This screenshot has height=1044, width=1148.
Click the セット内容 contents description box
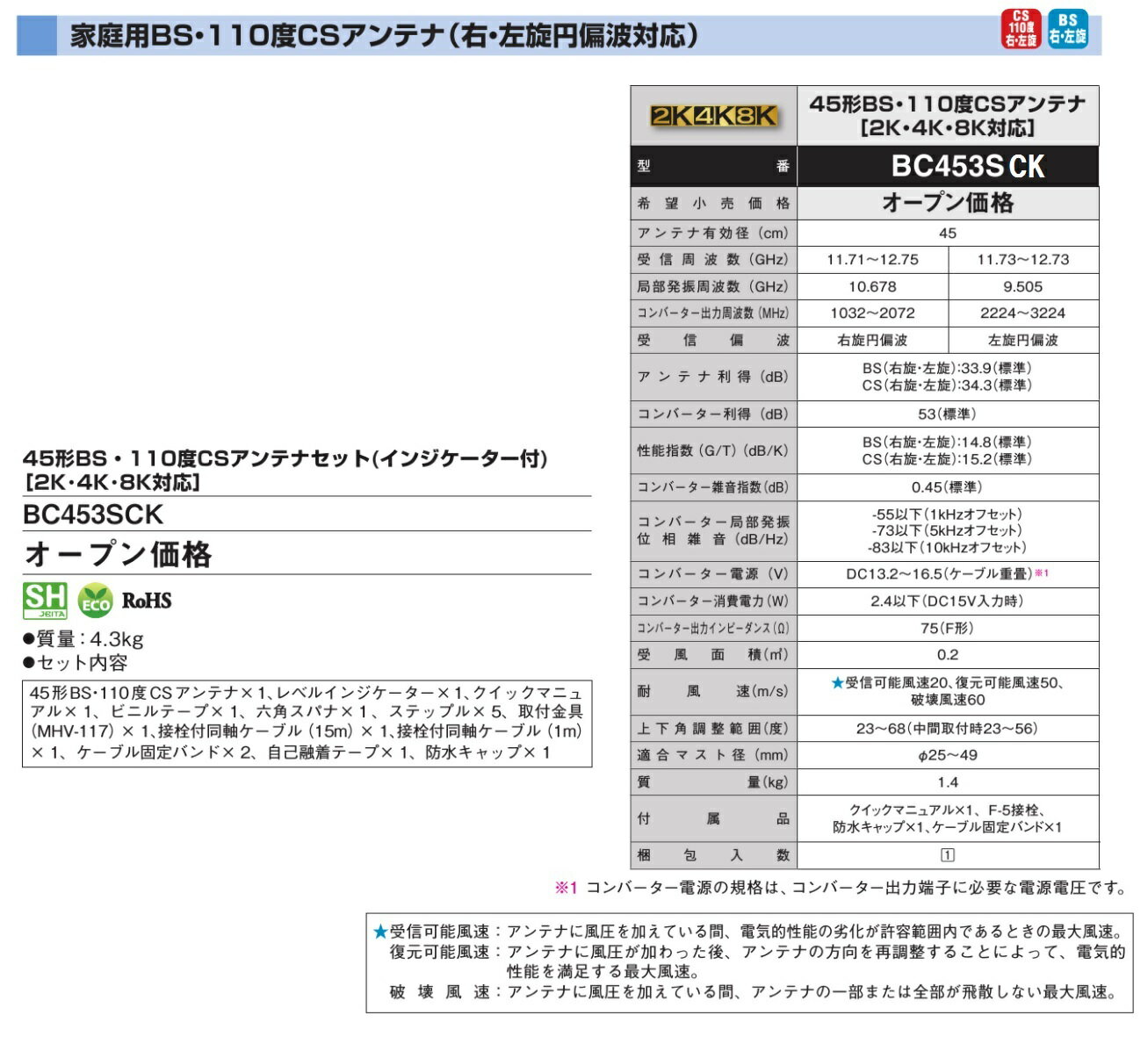tap(307, 722)
